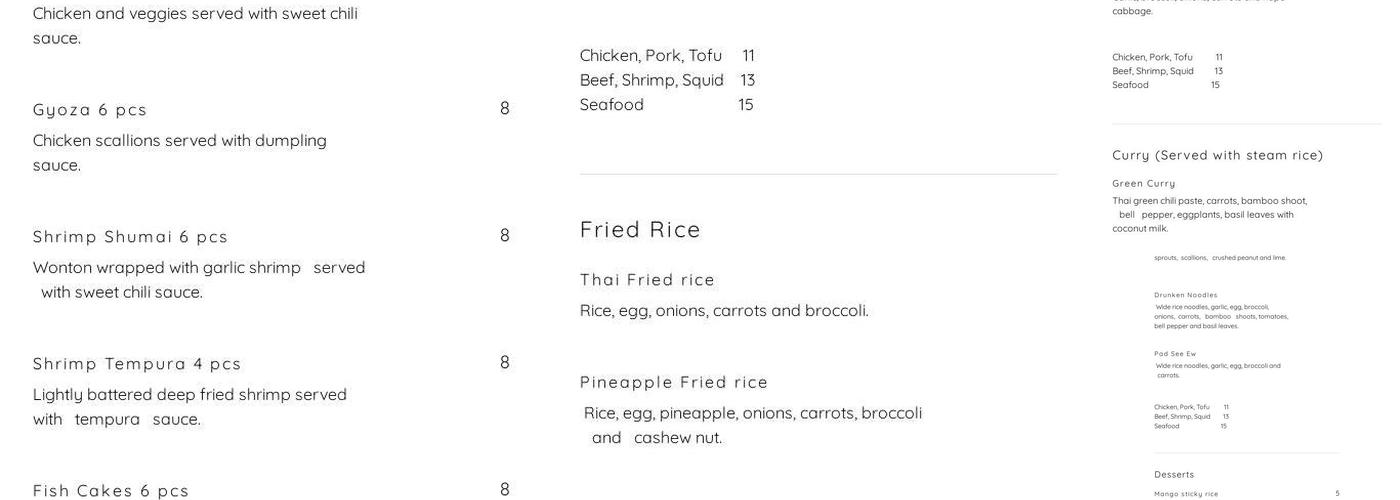Viewport: 1400px width, 500px height.
Task: Click the Shrimp Tempura price 8
Action: pyautogui.click(x=505, y=362)
